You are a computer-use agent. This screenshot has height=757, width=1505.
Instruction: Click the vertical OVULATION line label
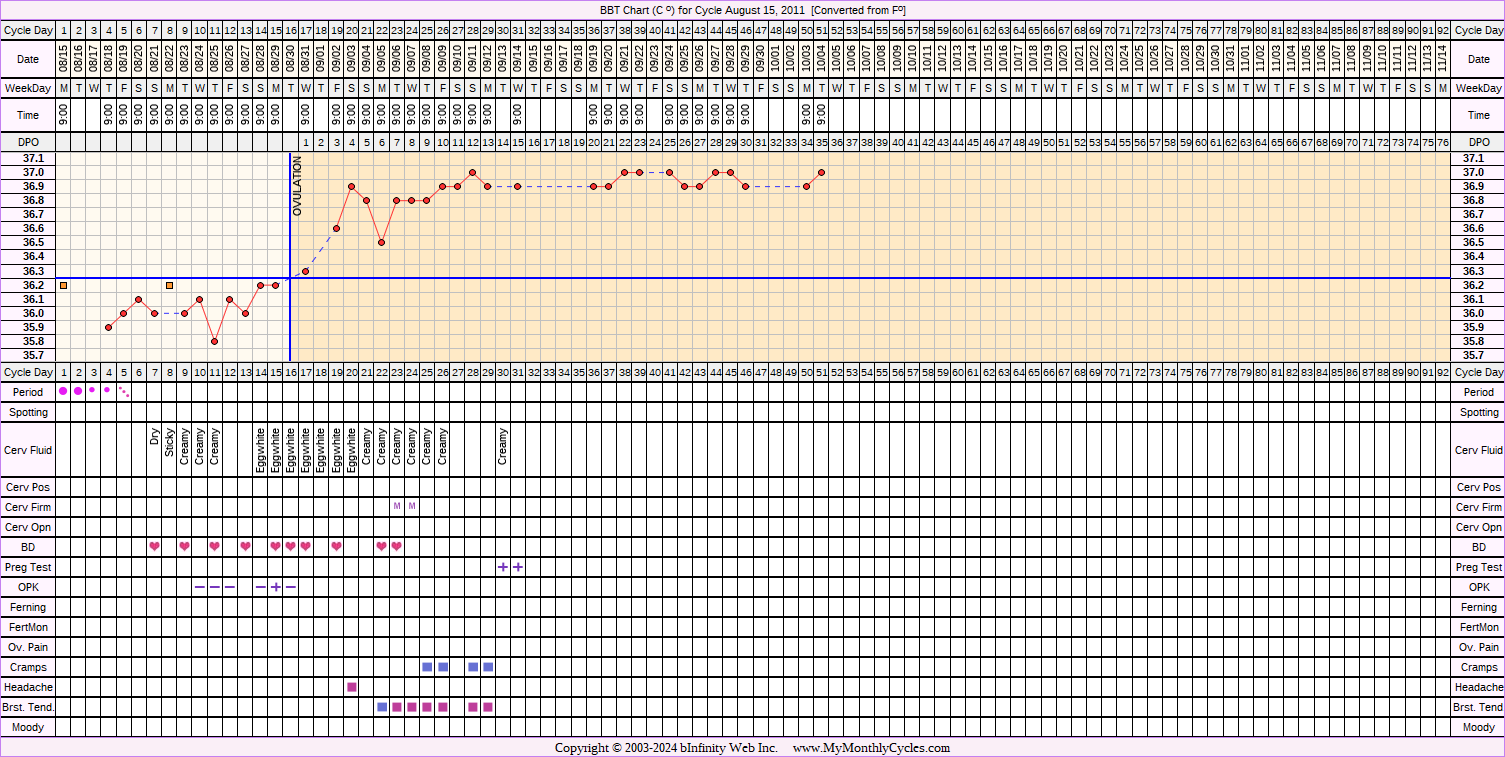click(x=297, y=186)
